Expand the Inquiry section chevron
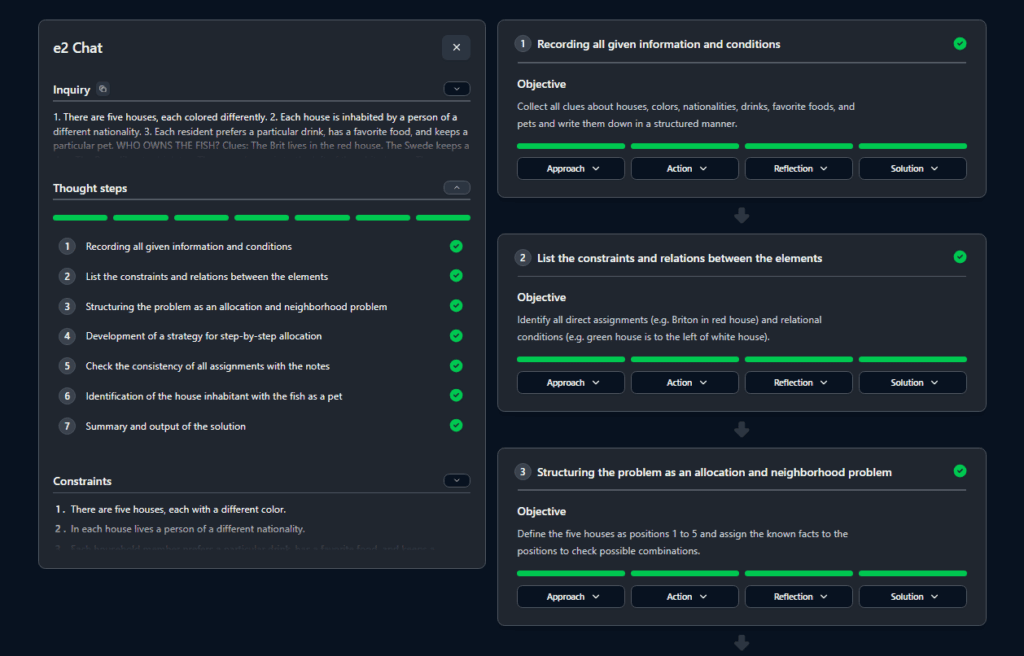The width and height of the screenshot is (1024, 656). [456, 89]
